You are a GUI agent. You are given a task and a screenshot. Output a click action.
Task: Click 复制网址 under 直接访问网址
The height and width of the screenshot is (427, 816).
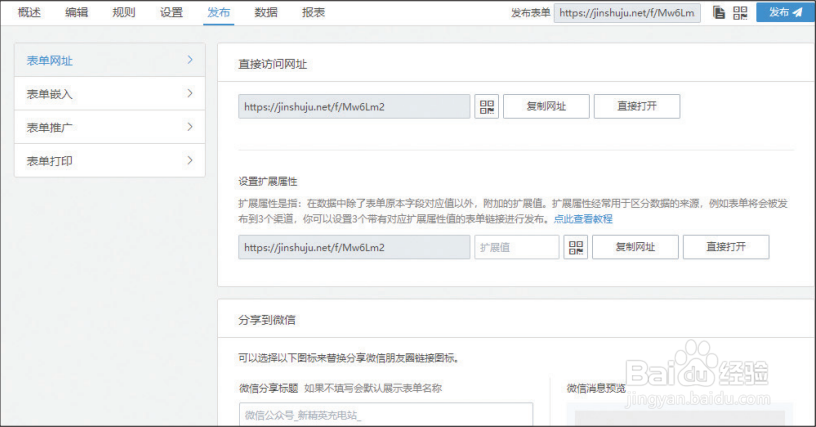[546, 107]
